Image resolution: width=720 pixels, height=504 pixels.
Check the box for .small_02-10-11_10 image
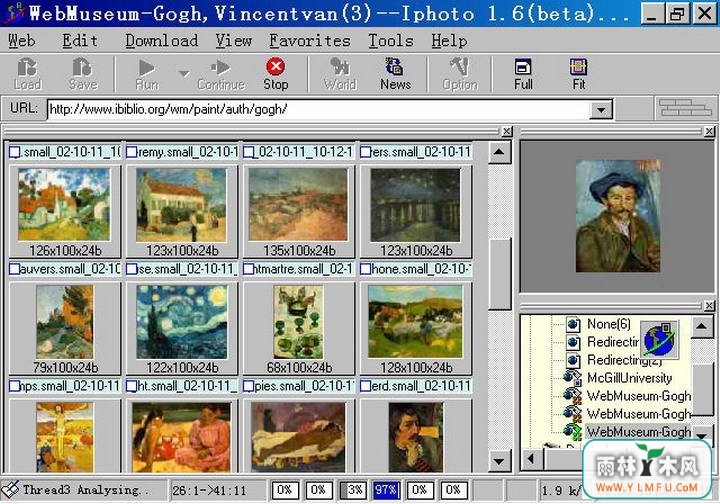tap(15, 151)
